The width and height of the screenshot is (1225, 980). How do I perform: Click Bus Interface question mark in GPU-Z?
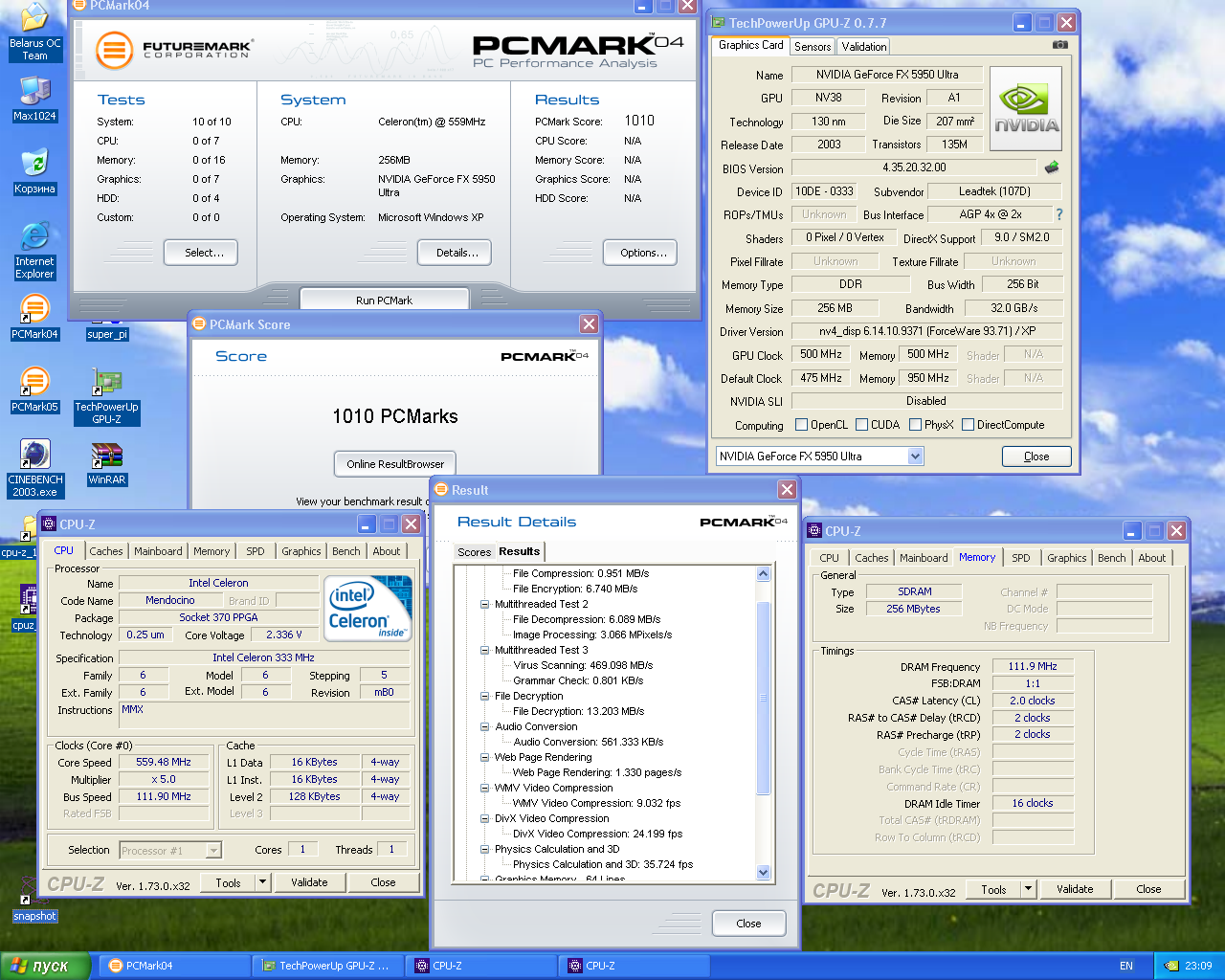point(1059,214)
